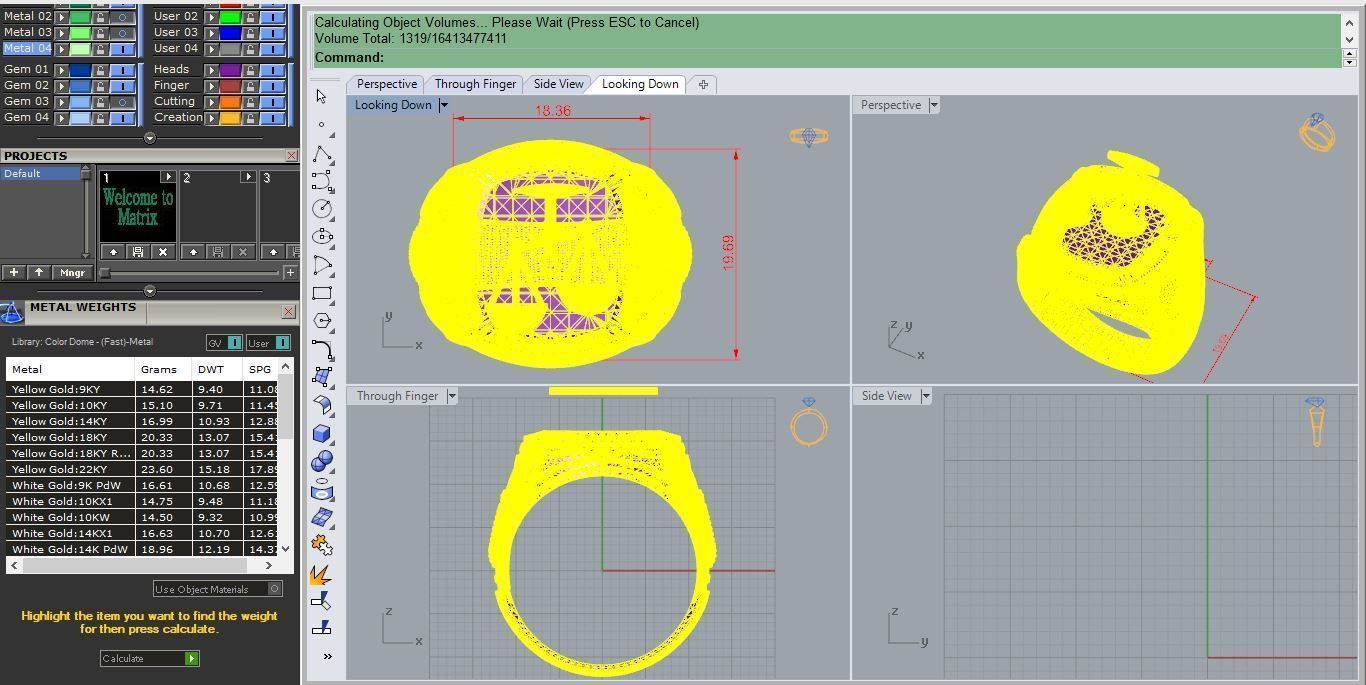This screenshot has height=685, width=1366.
Task: Click the ring icon in Side View viewport
Action: (1316, 421)
